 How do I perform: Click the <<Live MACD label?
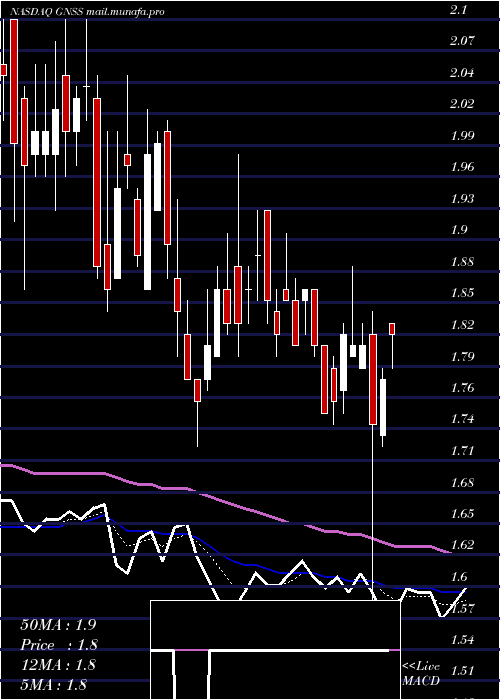421,674
